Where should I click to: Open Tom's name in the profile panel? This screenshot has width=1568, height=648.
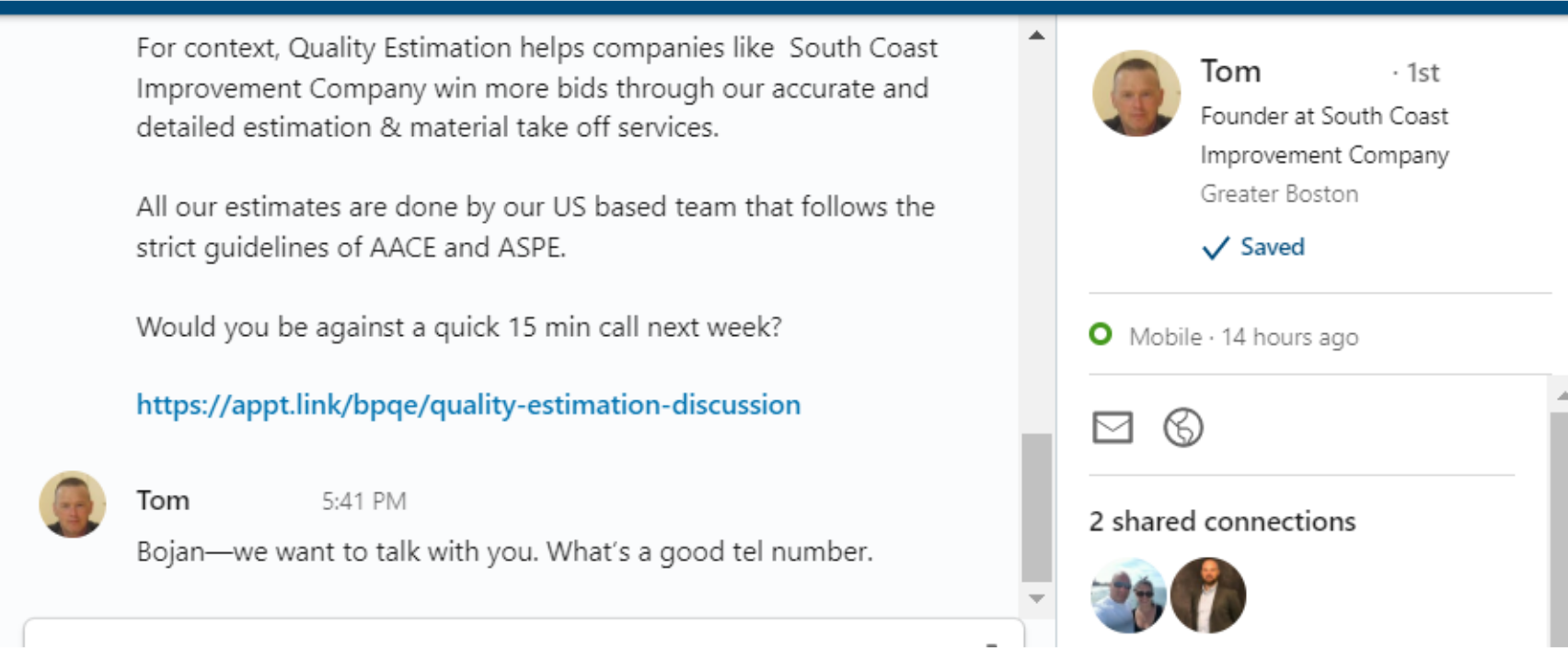click(1230, 71)
